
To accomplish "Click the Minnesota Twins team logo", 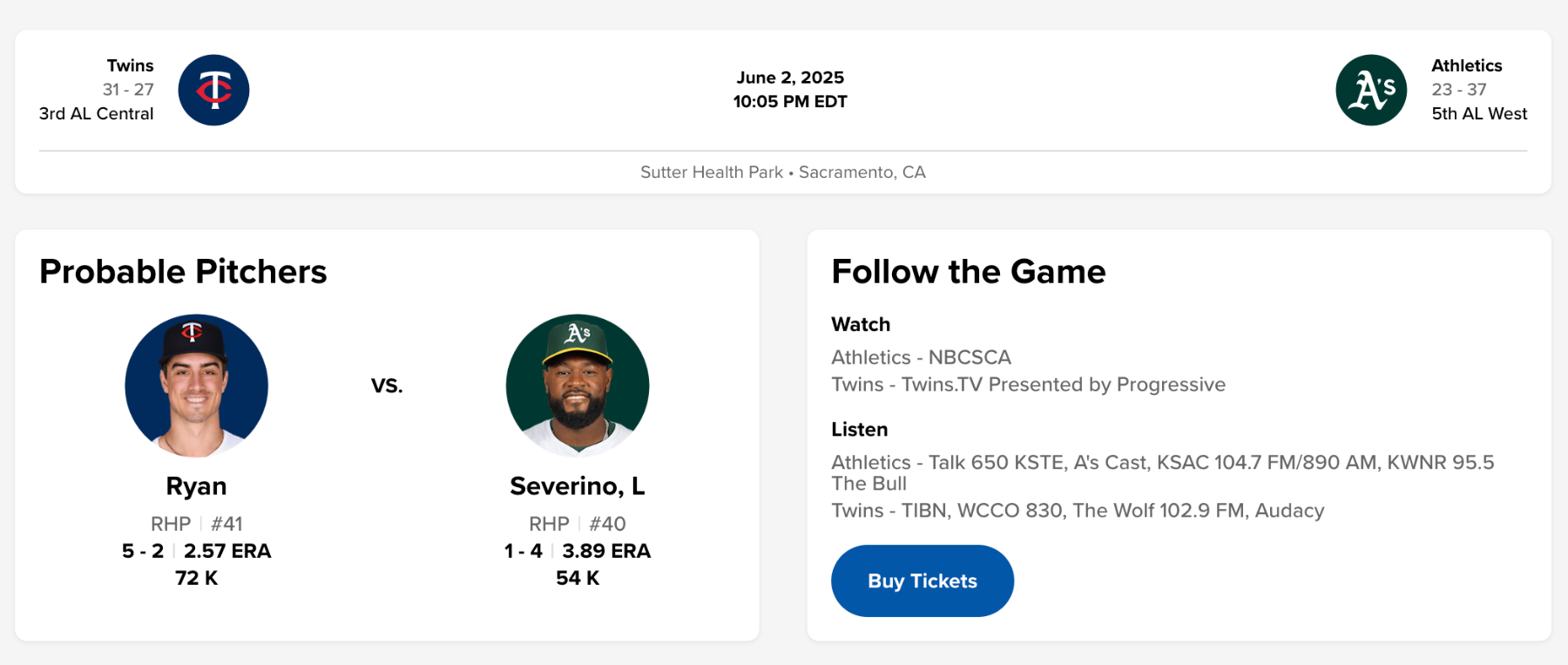I will [213, 90].
